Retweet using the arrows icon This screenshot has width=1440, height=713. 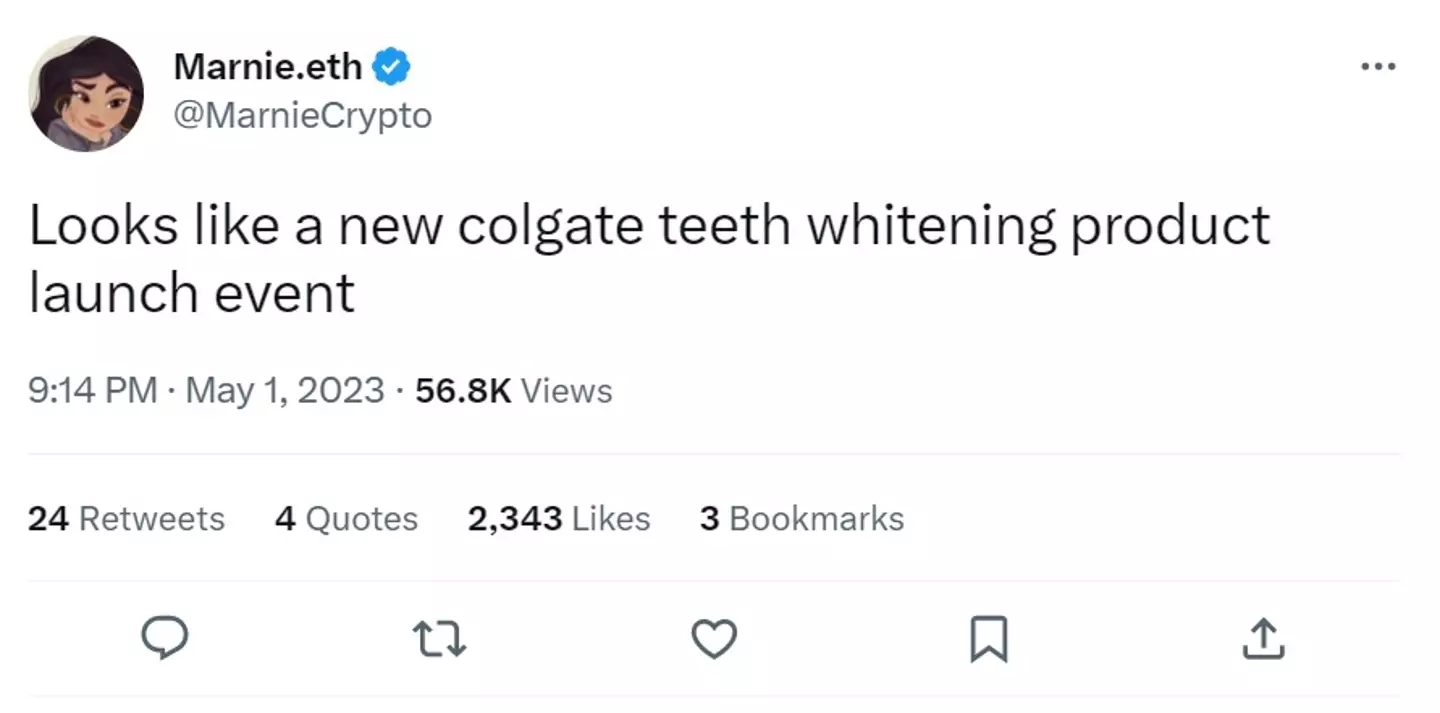(x=441, y=639)
